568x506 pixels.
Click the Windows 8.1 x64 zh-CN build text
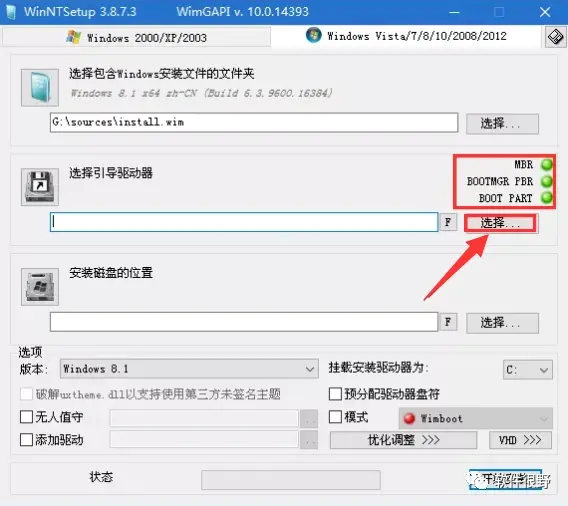coord(201,93)
